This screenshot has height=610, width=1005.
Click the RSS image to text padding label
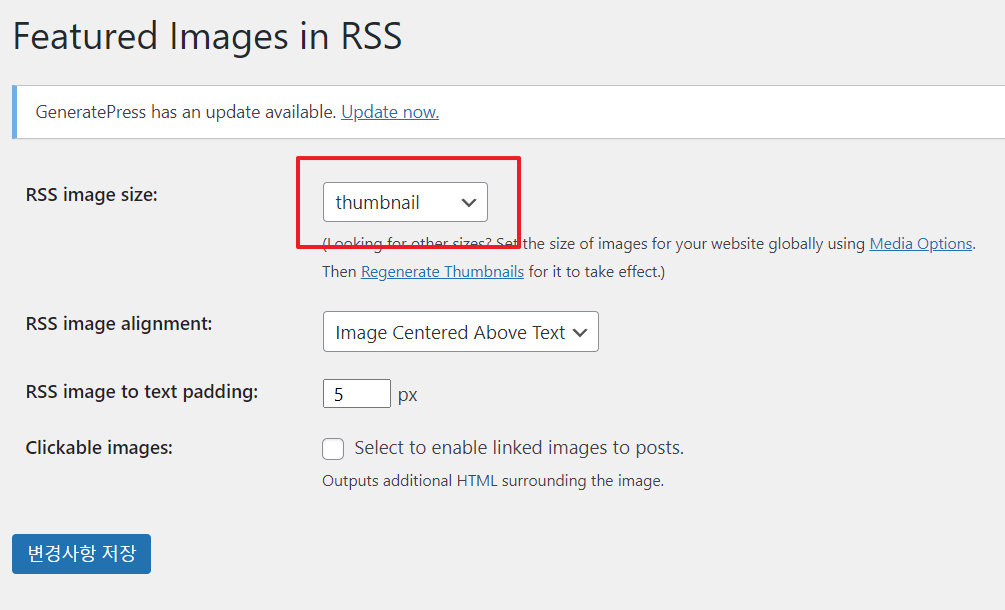coord(142,392)
